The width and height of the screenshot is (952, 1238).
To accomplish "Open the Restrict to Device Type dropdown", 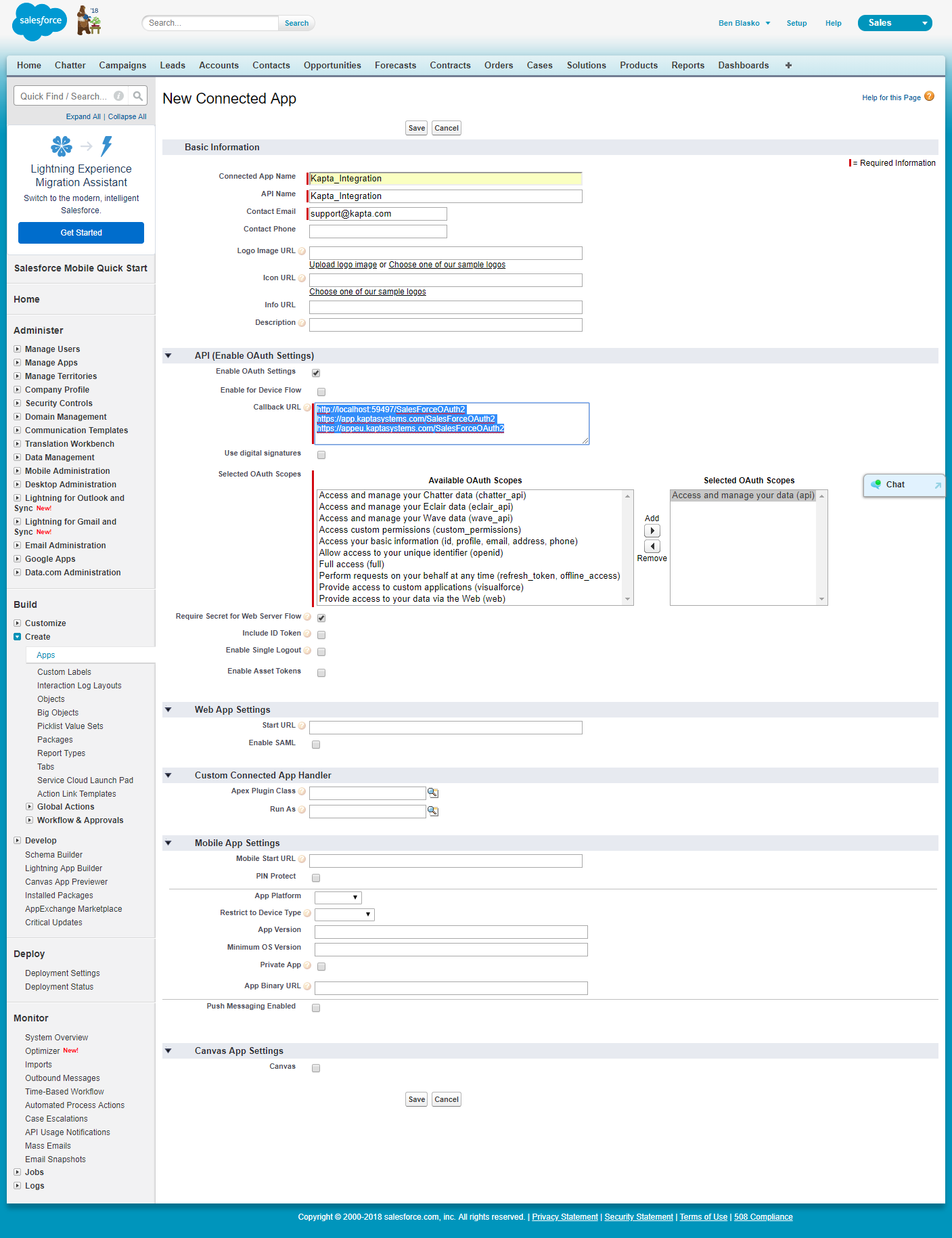I will tap(344, 914).
